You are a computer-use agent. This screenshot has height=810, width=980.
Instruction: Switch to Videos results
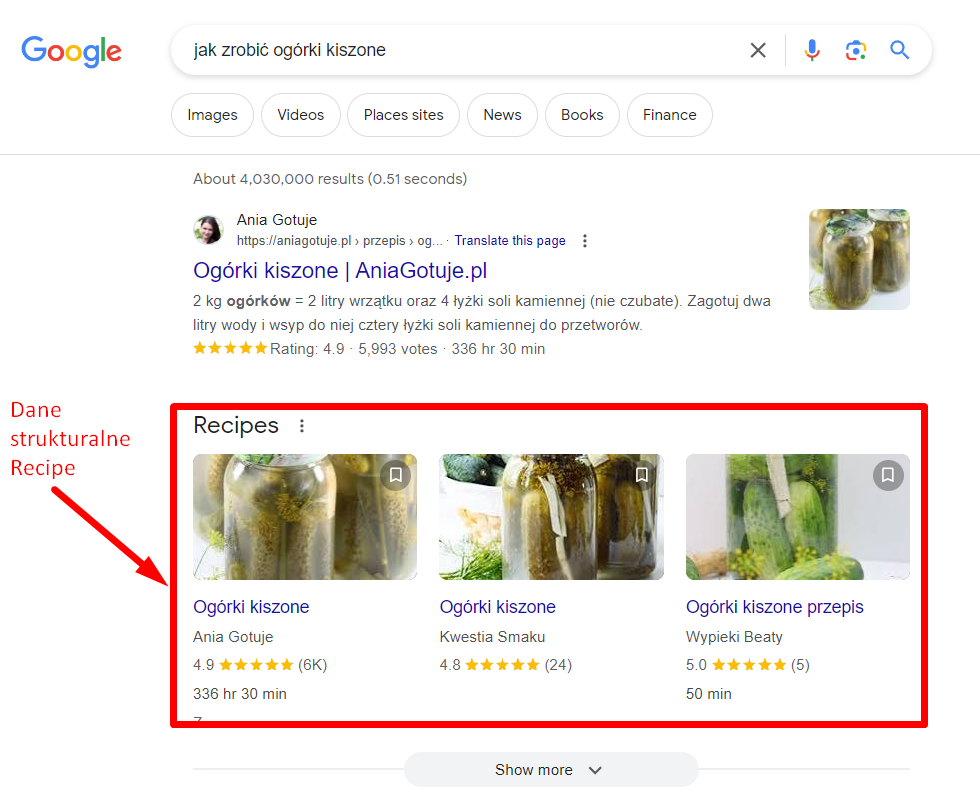(x=300, y=115)
